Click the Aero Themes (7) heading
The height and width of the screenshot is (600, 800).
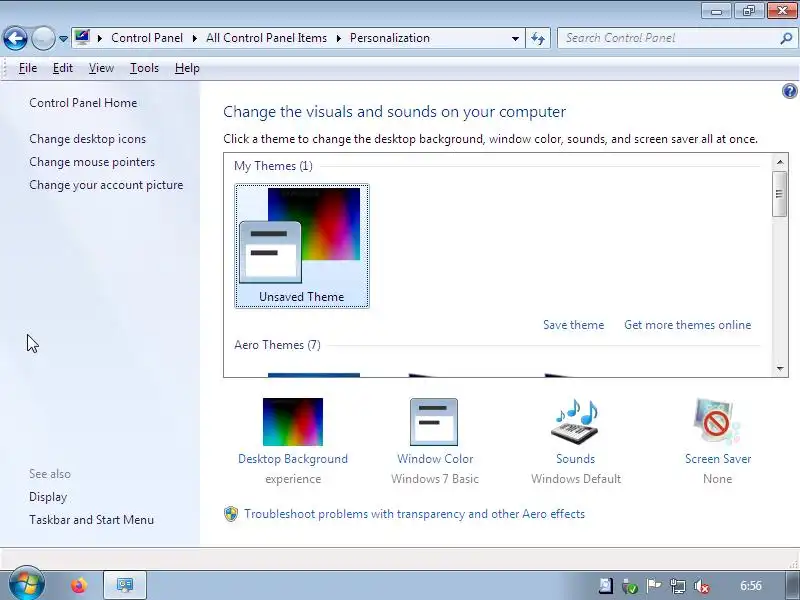click(x=278, y=345)
